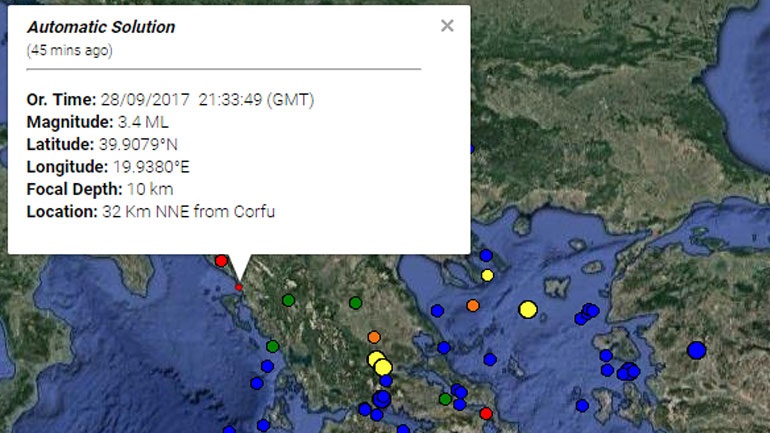This screenshot has height=433, width=770.
Task: Select the small red epicenter marker under popup pointer
Action: point(239,287)
